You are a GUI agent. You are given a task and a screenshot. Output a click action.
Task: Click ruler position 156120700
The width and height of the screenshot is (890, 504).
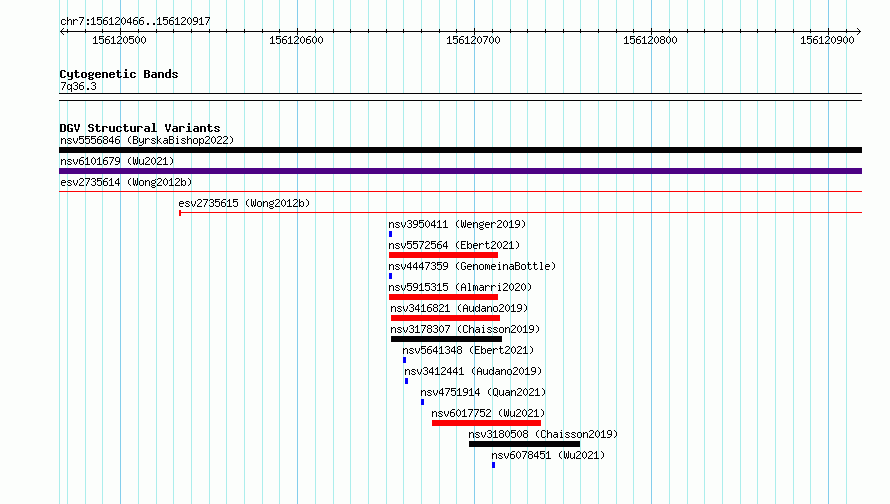point(473,40)
